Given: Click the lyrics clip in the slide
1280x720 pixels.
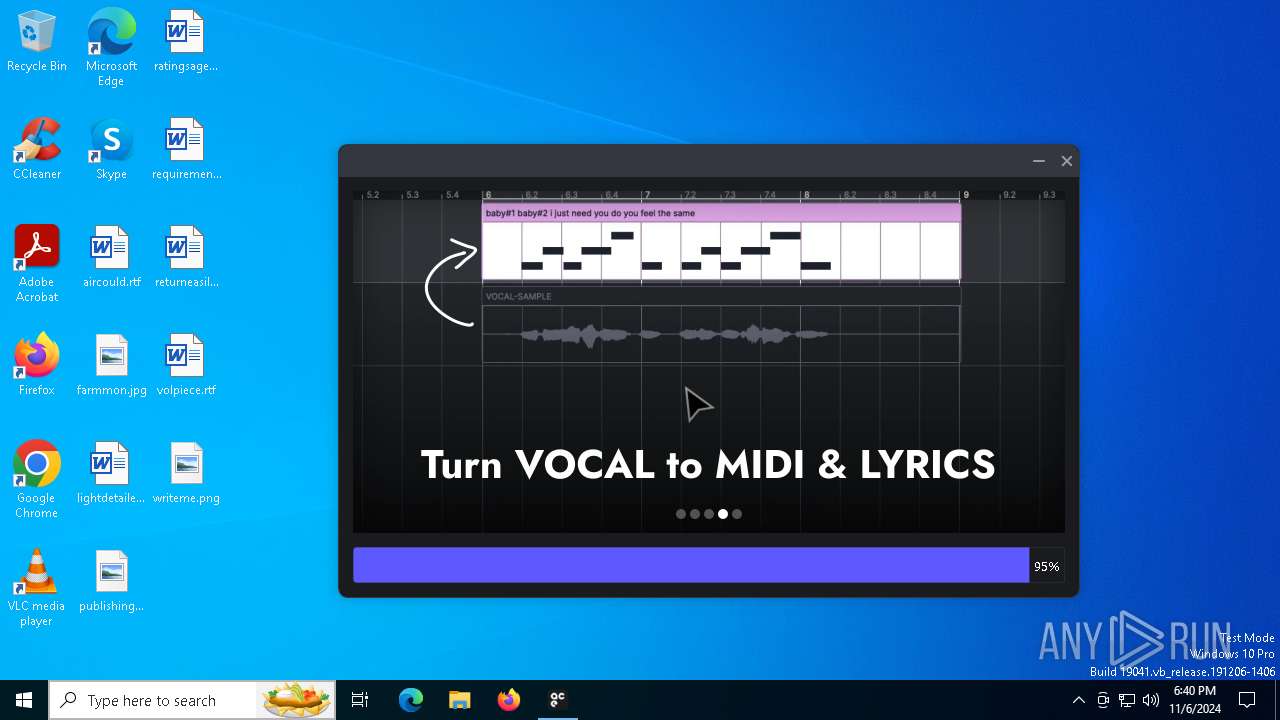Looking at the screenshot, I should pyautogui.click(x=721, y=242).
